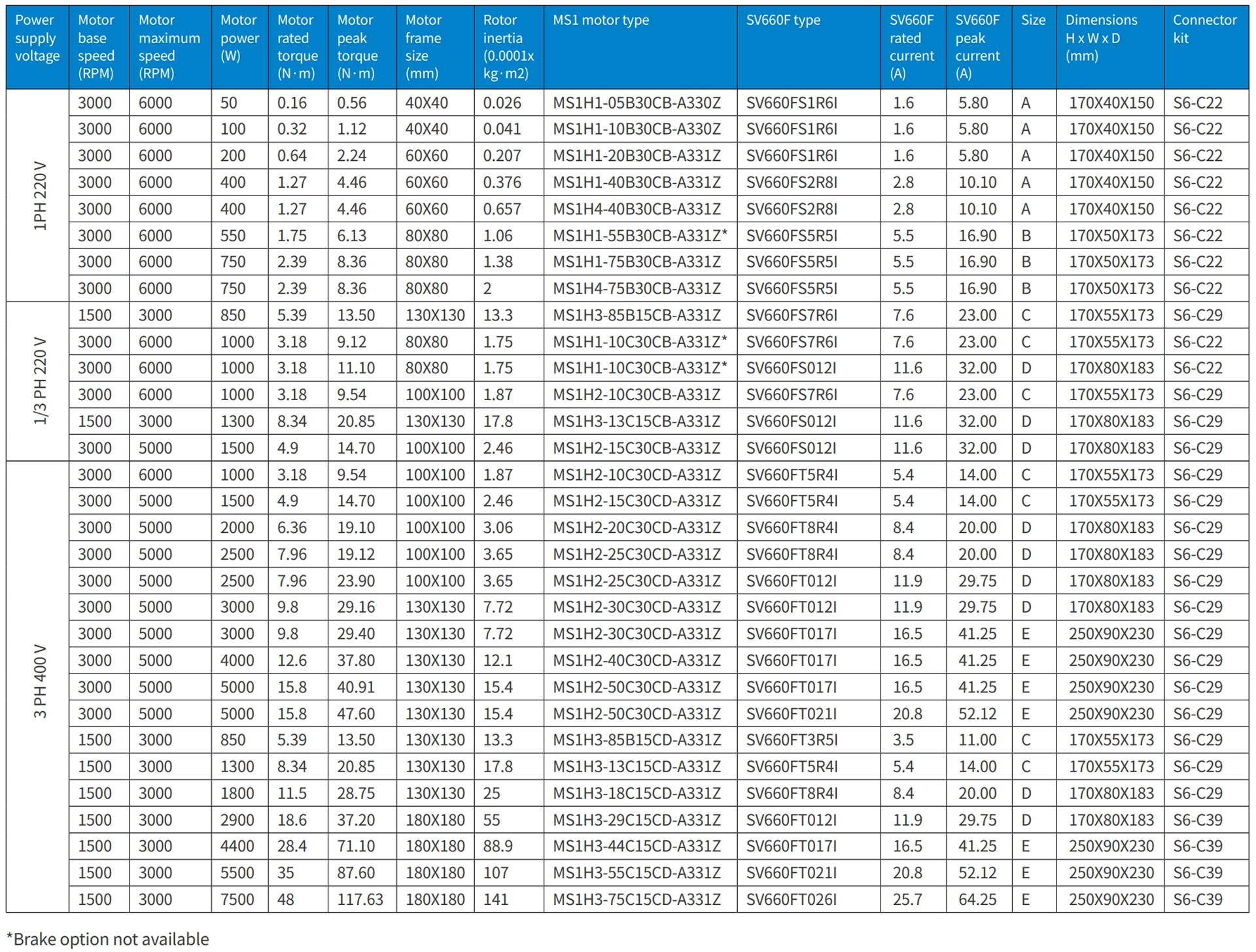Click rated torque value 28.4

[x=292, y=846]
